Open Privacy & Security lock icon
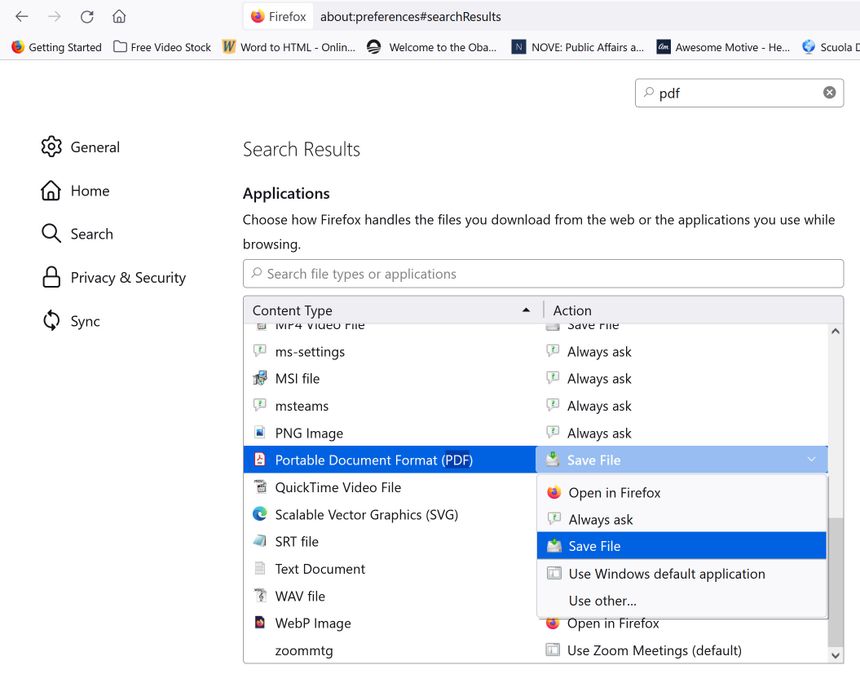 click(51, 278)
